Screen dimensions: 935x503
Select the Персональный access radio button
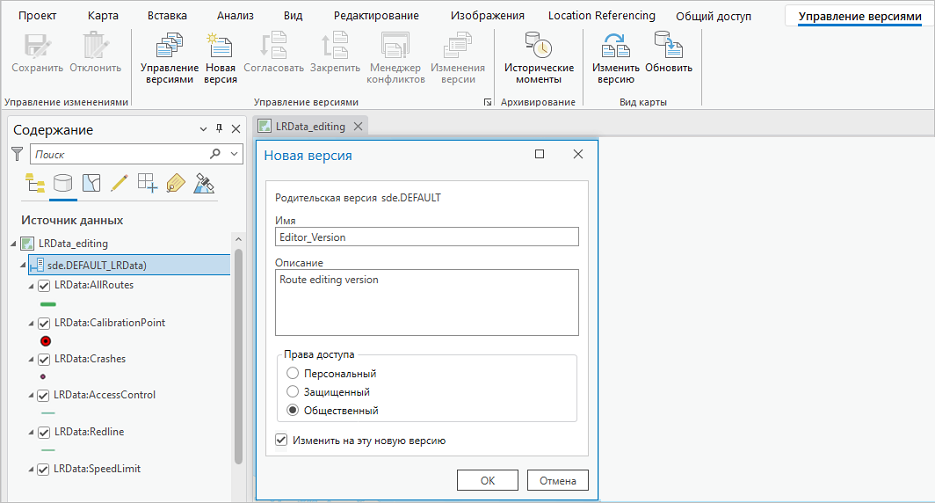point(293,373)
